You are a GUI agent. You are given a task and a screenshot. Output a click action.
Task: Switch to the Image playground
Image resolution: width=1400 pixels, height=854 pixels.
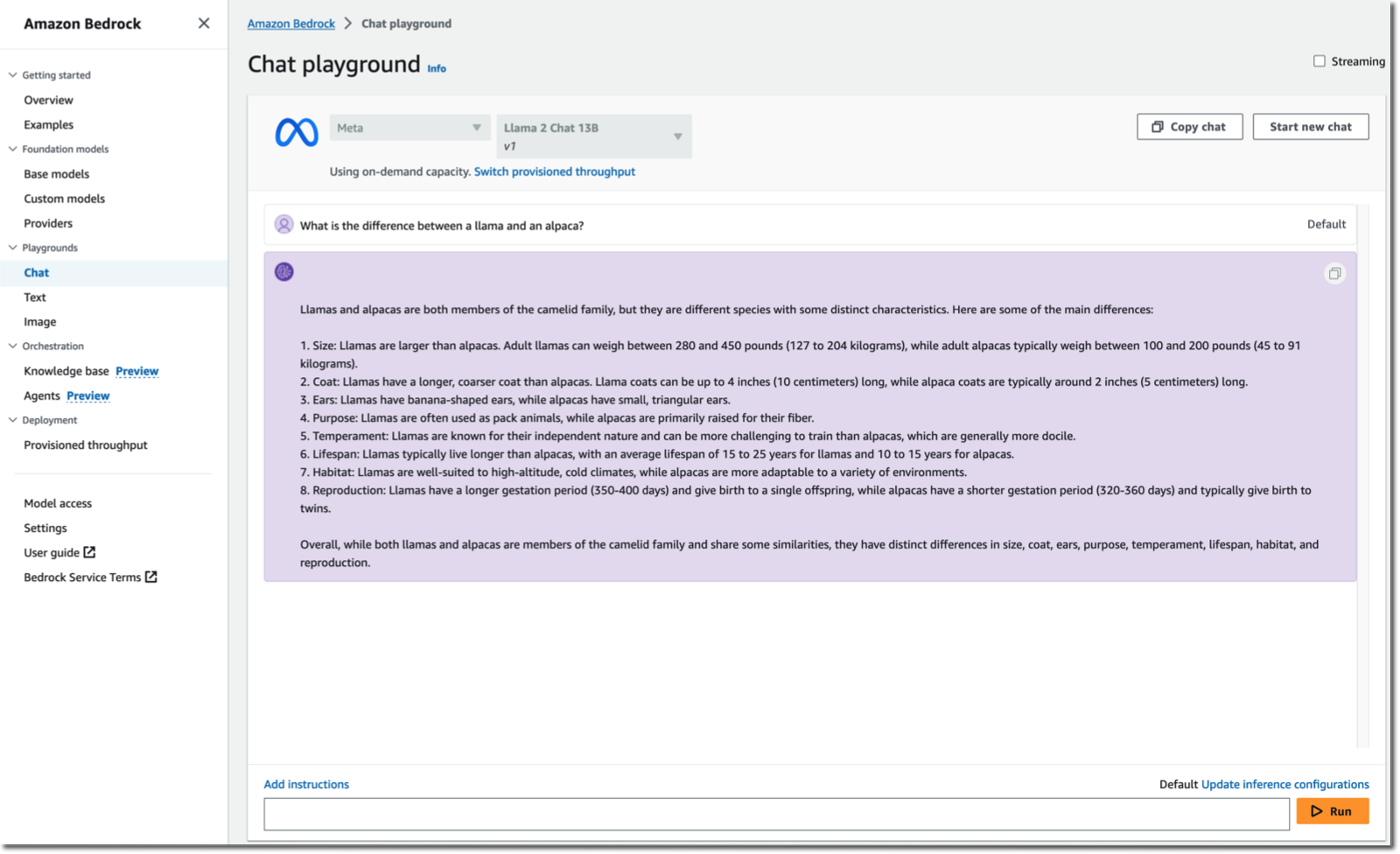pyautogui.click(x=40, y=322)
